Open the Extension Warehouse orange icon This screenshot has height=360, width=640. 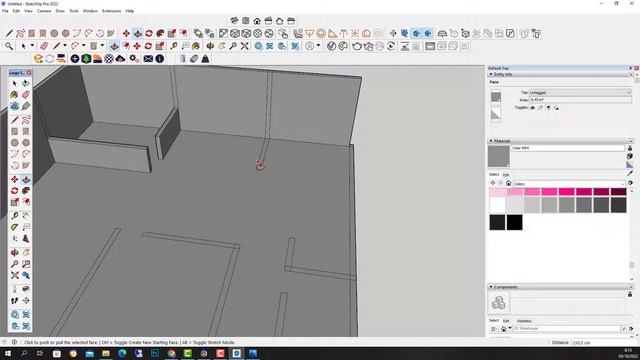[38, 59]
